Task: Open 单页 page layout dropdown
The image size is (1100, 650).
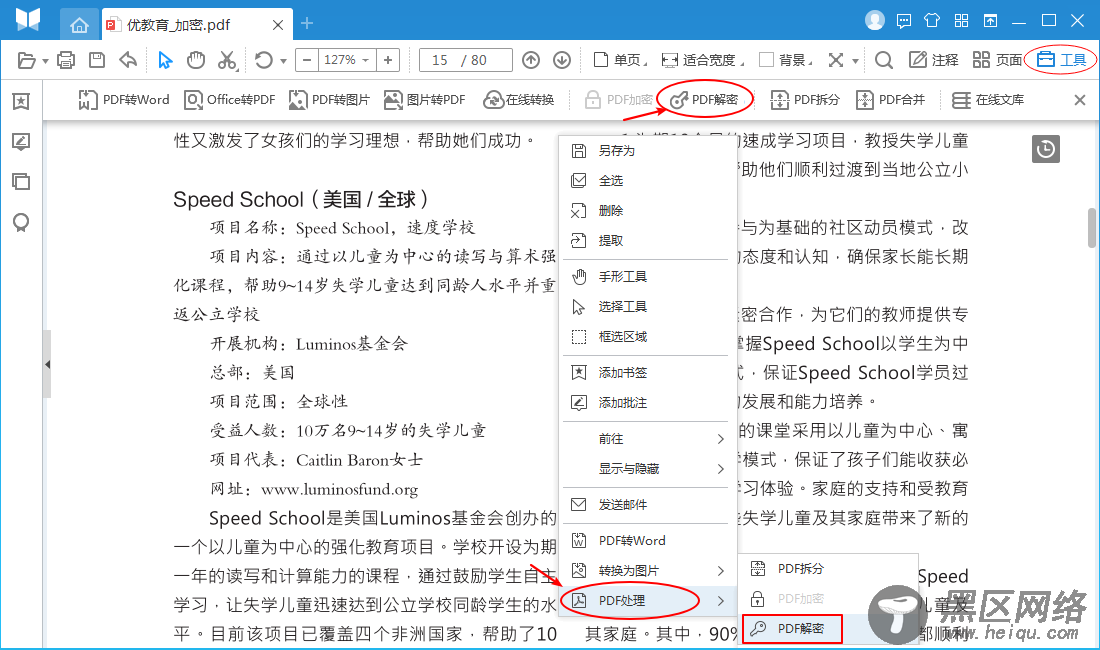Action: pyautogui.click(x=620, y=60)
